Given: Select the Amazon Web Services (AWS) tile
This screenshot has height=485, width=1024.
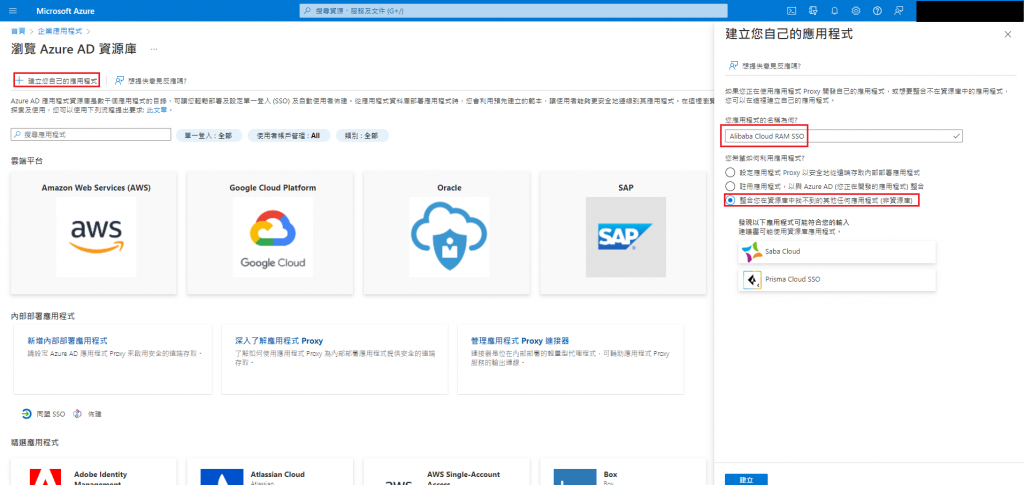Looking at the screenshot, I should tap(95, 232).
